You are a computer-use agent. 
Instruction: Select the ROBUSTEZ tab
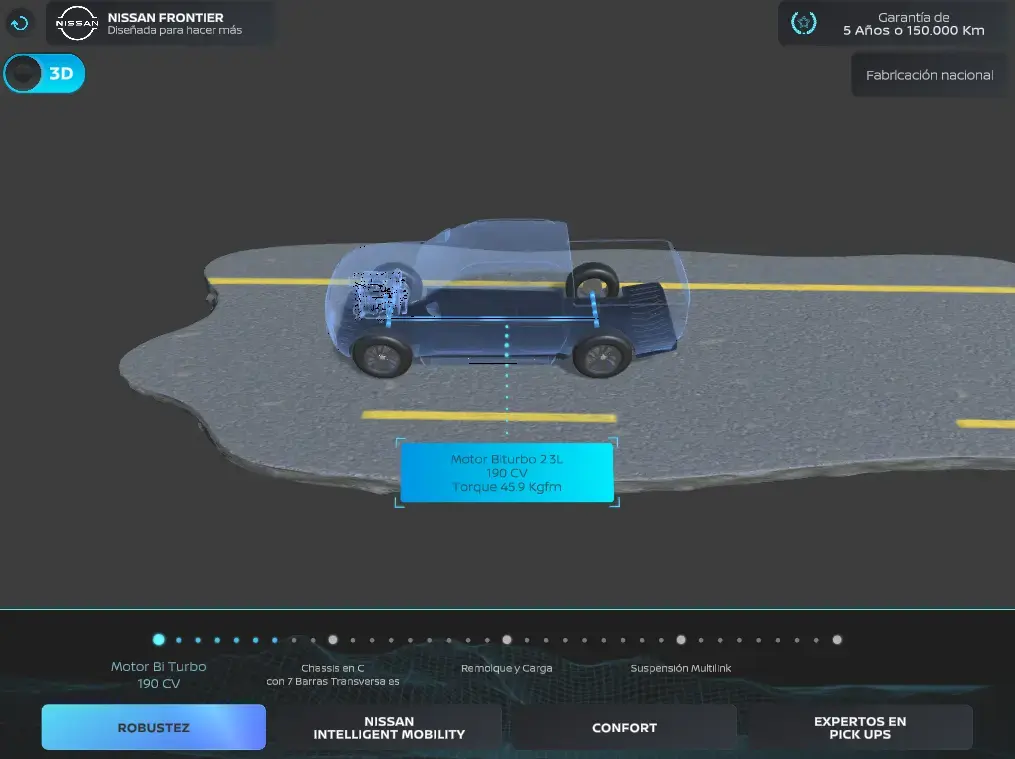point(153,727)
